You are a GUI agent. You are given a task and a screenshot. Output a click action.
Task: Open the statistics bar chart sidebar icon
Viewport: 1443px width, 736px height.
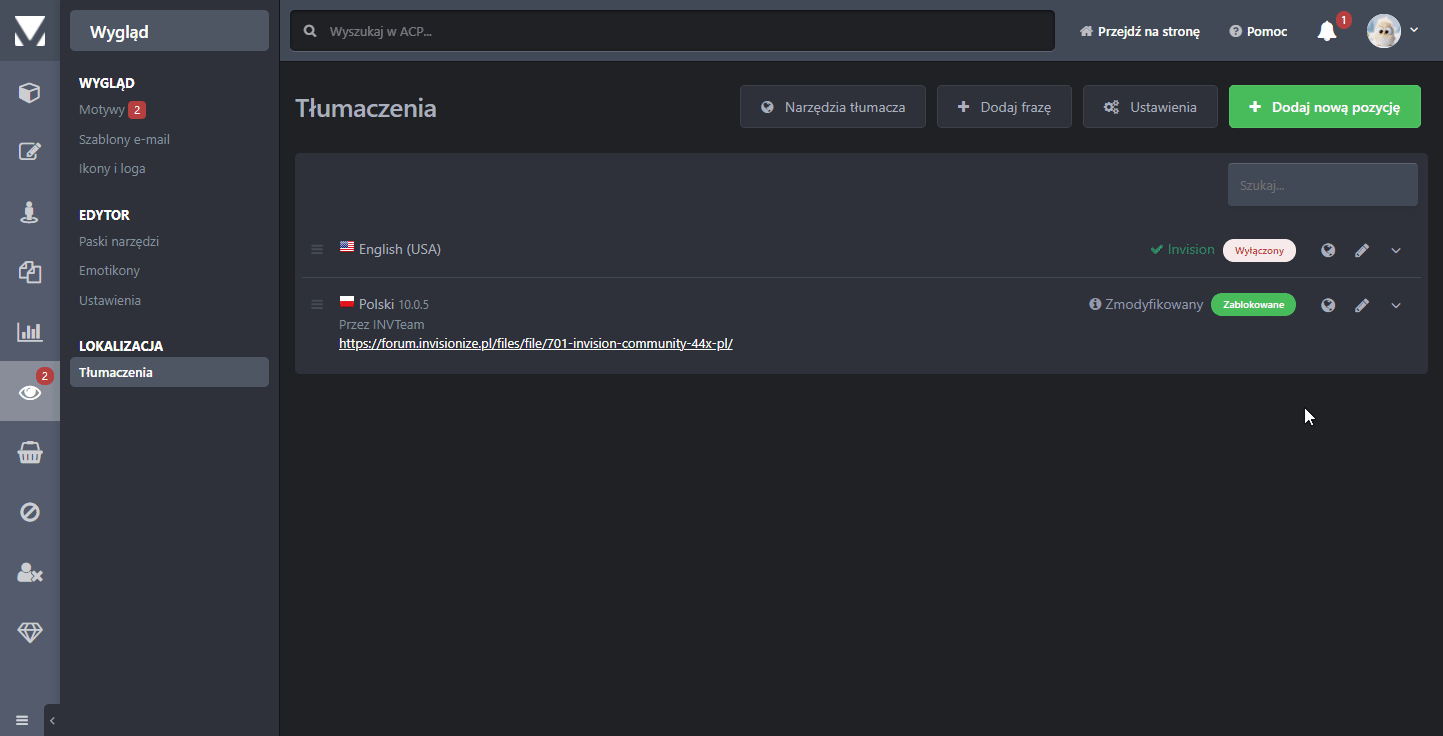30,332
